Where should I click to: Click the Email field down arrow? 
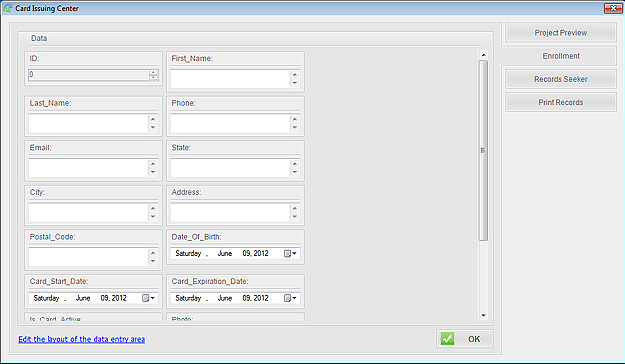click(153, 172)
